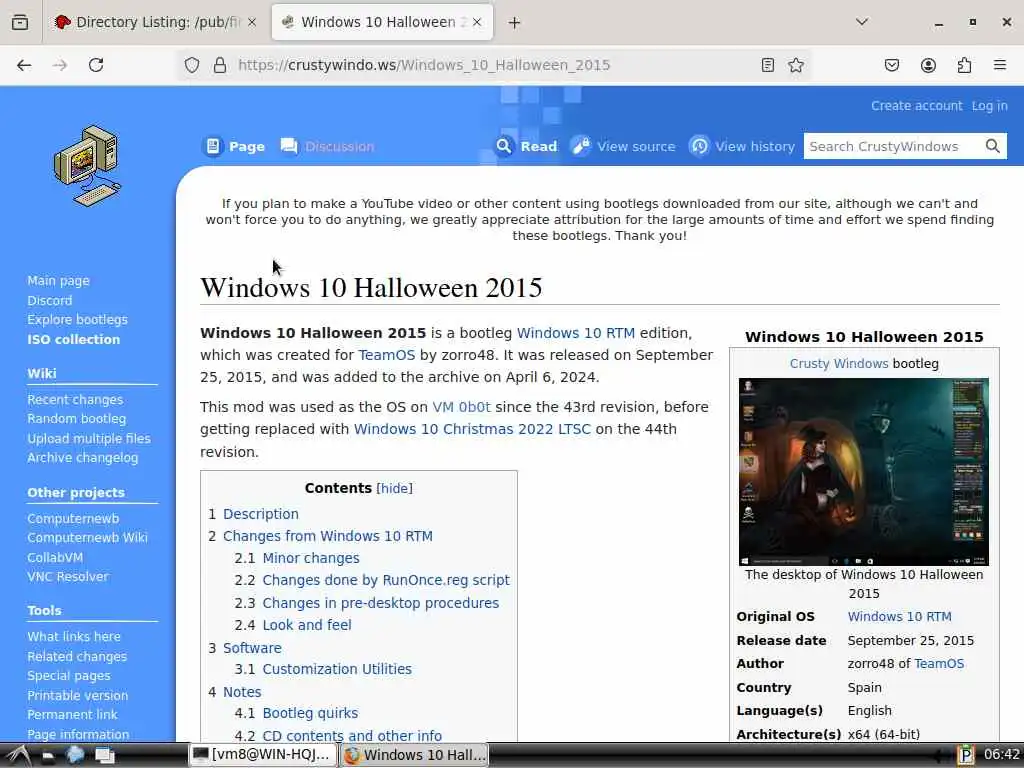The image size is (1024, 768).
Task: Toggle reader view icon in address bar
Action: 768,65
